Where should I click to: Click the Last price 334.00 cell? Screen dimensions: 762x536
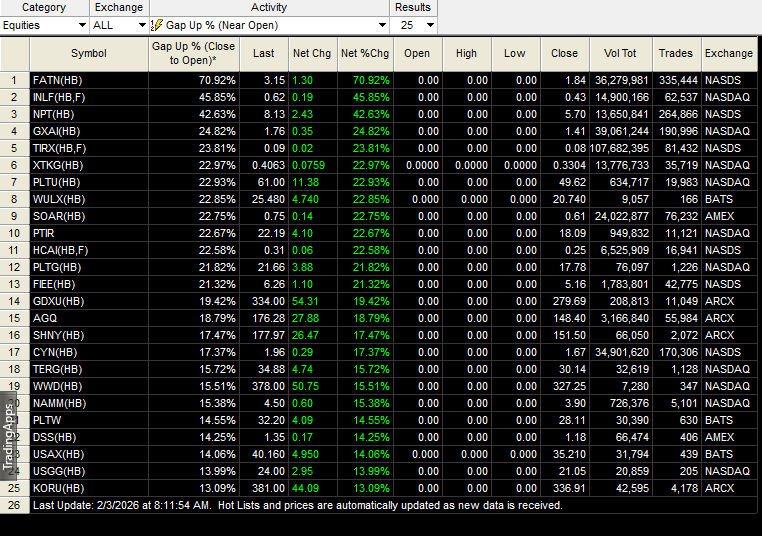tap(264, 301)
